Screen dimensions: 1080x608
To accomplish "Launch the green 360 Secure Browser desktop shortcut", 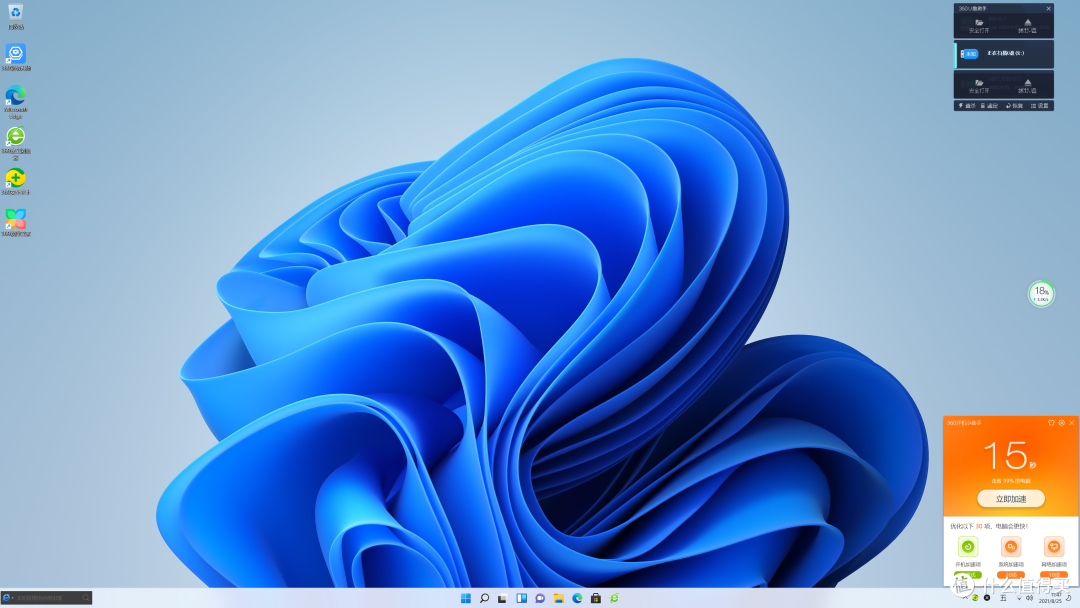I will pyautogui.click(x=15, y=143).
